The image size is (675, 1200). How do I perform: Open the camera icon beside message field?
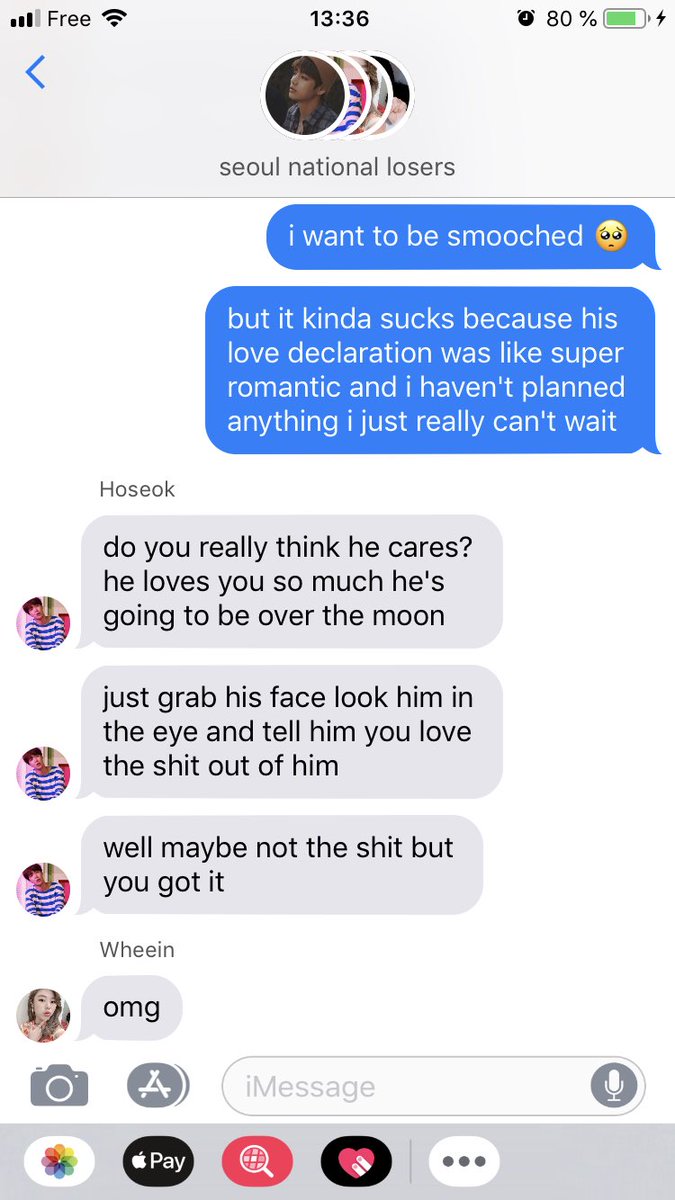[x=59, y=1085]
